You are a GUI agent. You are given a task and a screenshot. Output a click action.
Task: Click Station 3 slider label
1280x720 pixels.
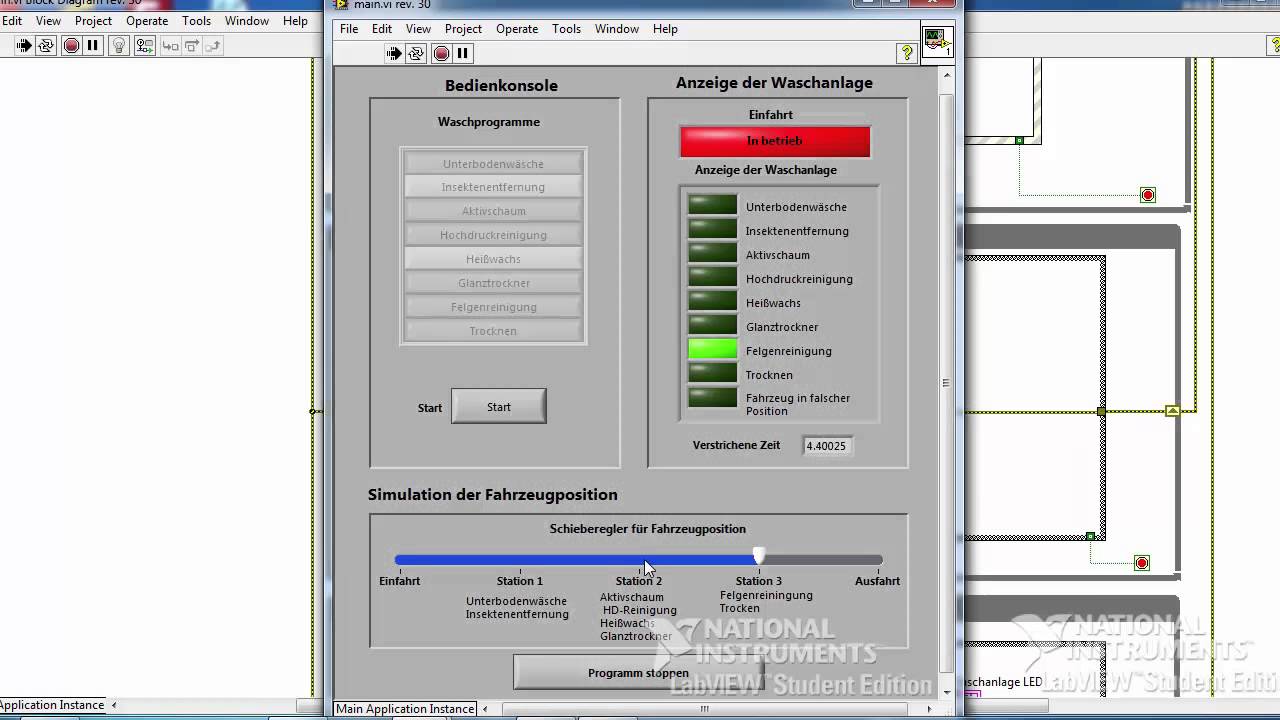pos(759,581)
